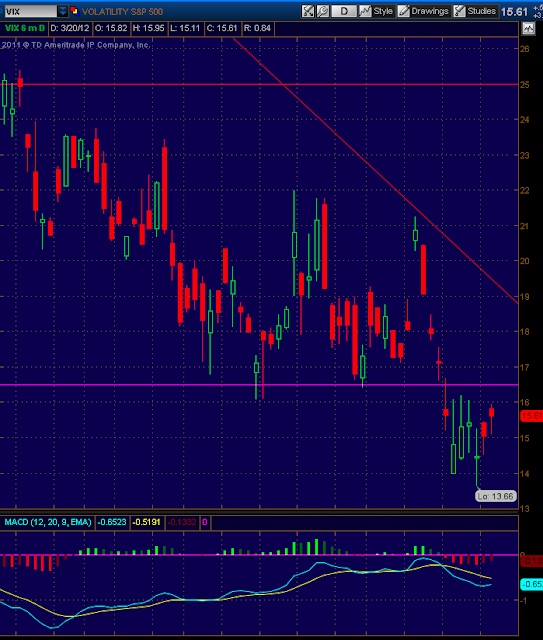This screenshot has width=543, height=640.
Task: Click the MACD zero value box
Action: point(205,522)
